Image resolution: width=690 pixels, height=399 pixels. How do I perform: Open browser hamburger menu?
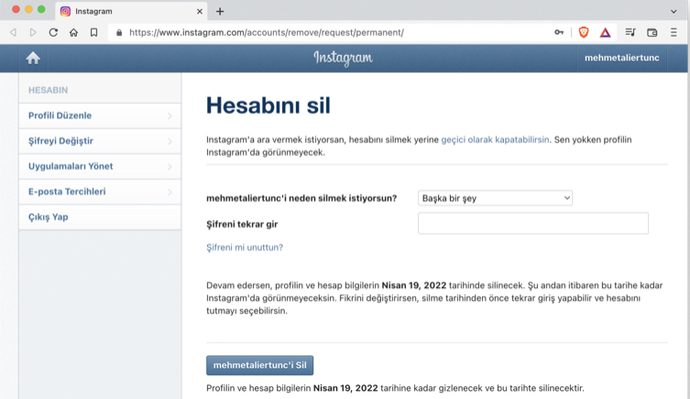coord(674,33)
